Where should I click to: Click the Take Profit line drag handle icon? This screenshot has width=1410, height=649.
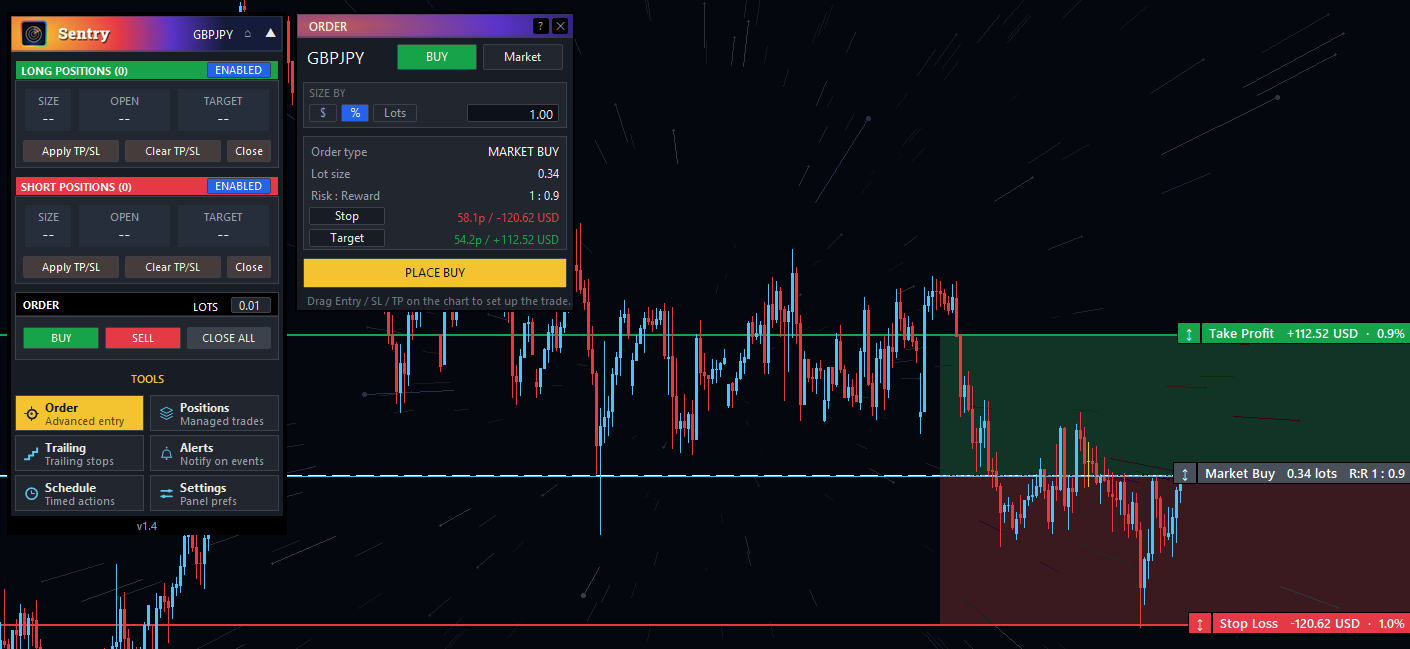[1189, 334]
